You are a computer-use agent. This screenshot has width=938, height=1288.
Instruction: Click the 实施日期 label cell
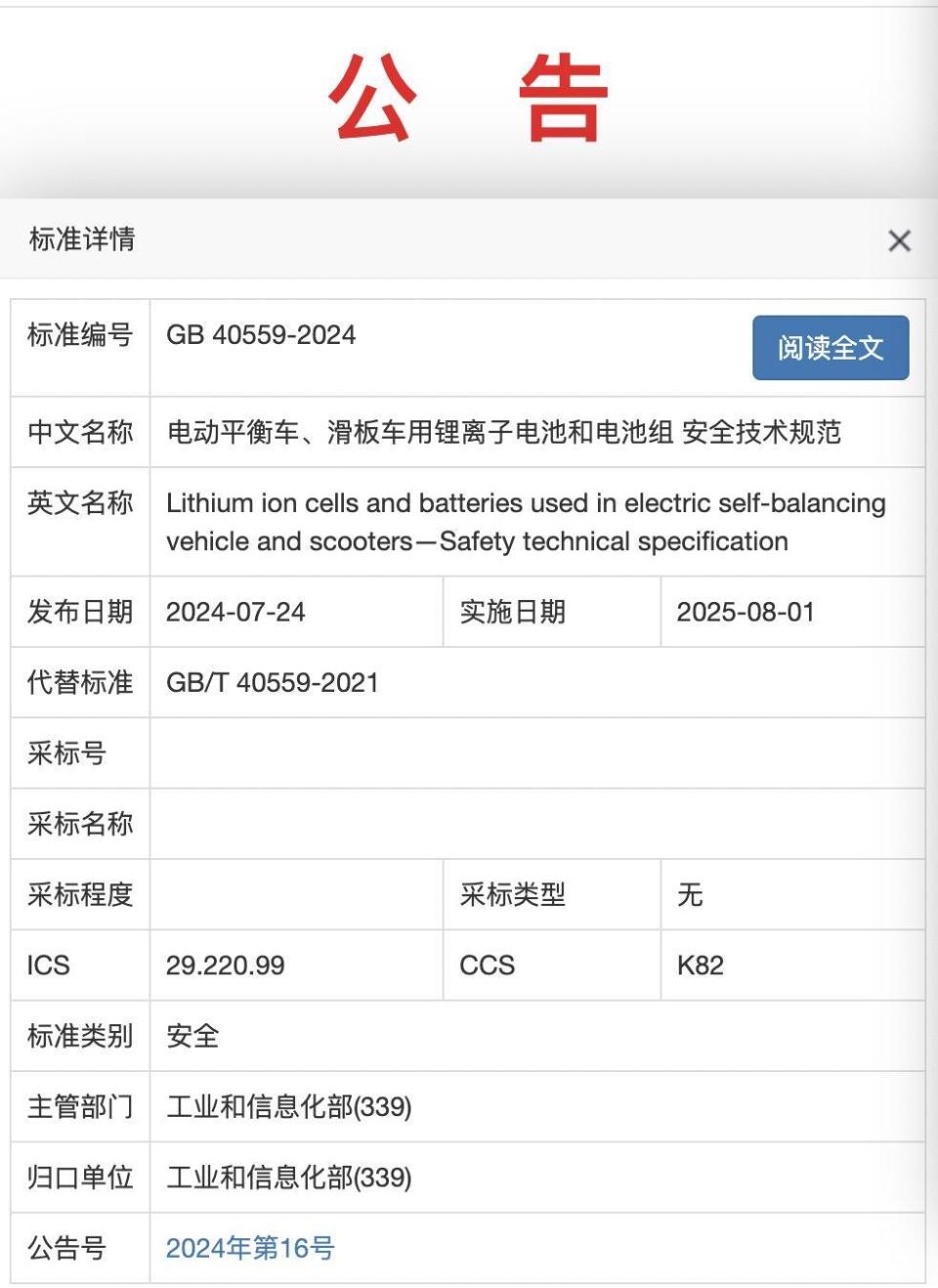tap(552, 612)
